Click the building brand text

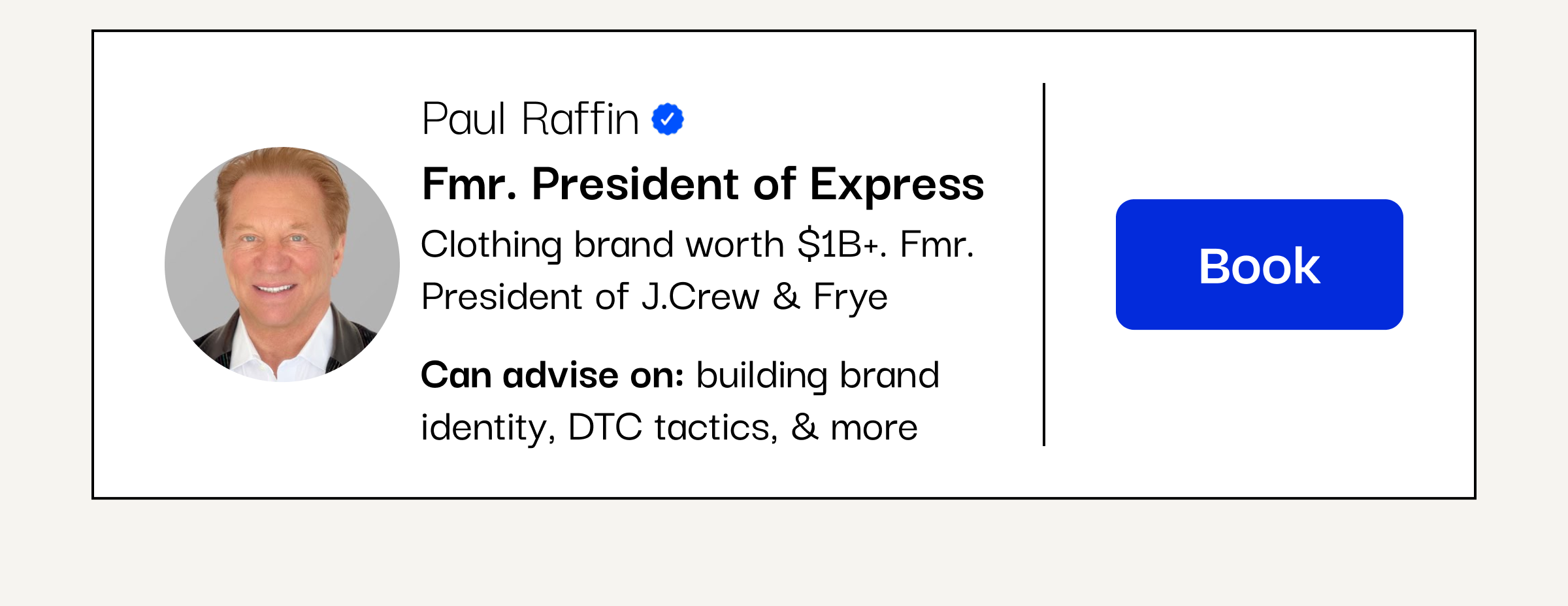[818, 377]
